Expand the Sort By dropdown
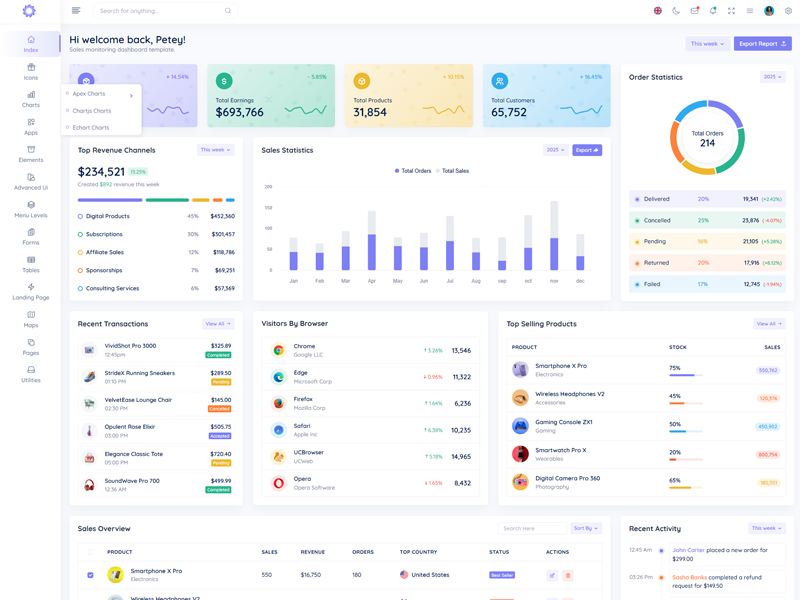 [585, 528]
